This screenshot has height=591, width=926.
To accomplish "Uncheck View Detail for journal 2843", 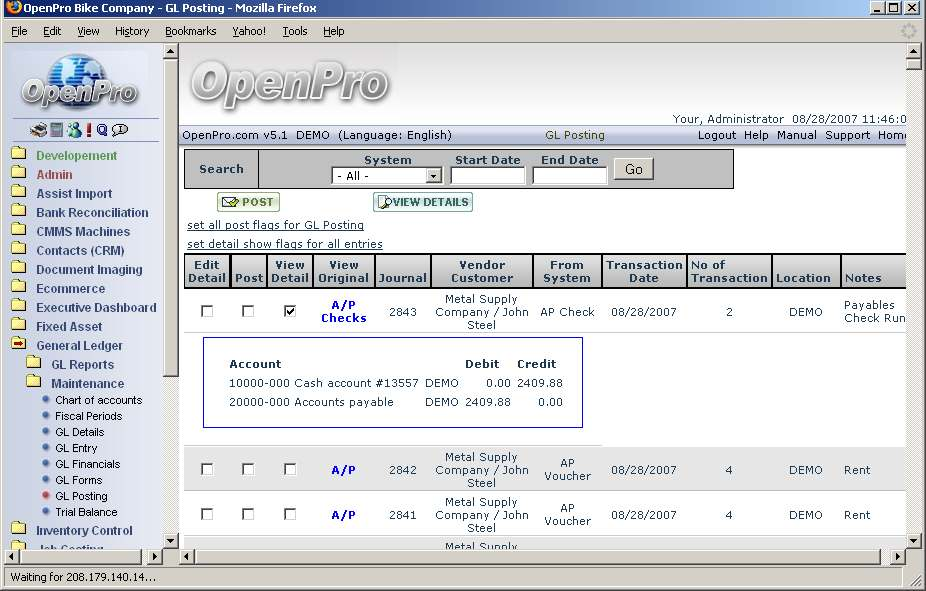I will coord(290,312).
